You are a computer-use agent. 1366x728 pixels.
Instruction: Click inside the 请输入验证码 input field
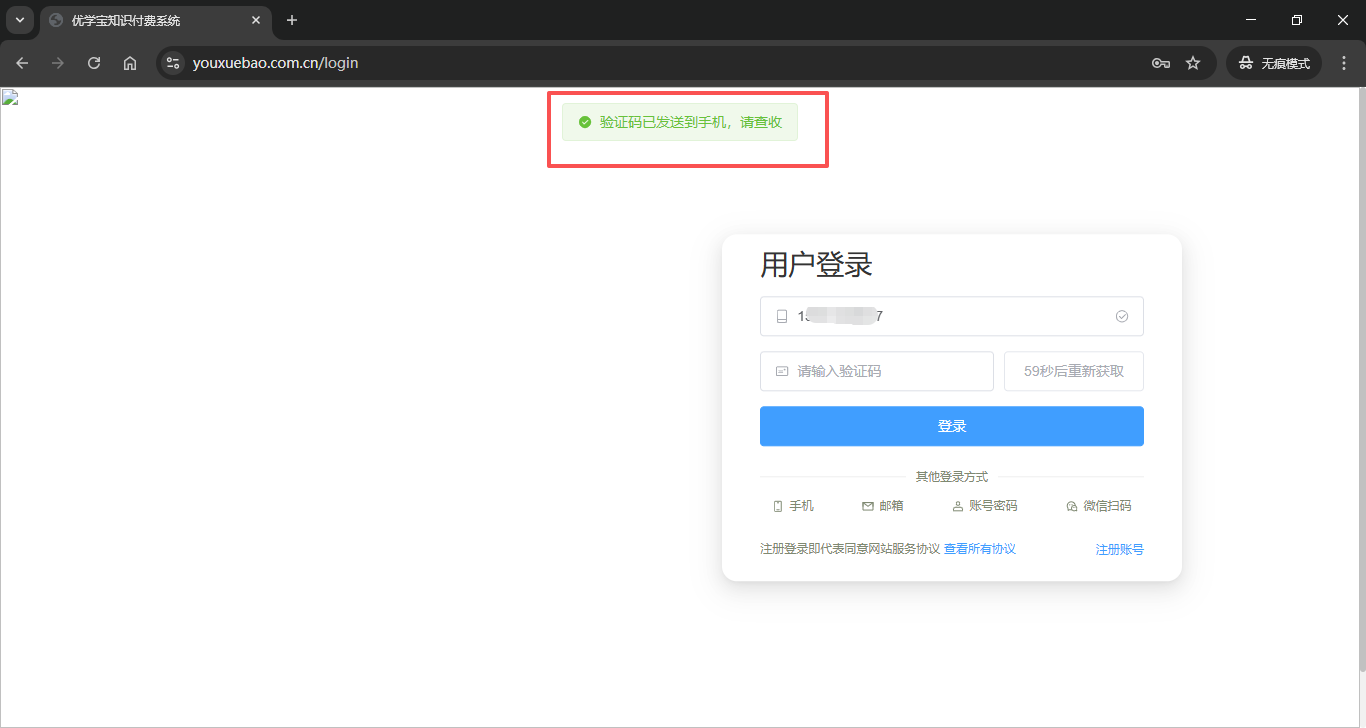pos(877,371)
